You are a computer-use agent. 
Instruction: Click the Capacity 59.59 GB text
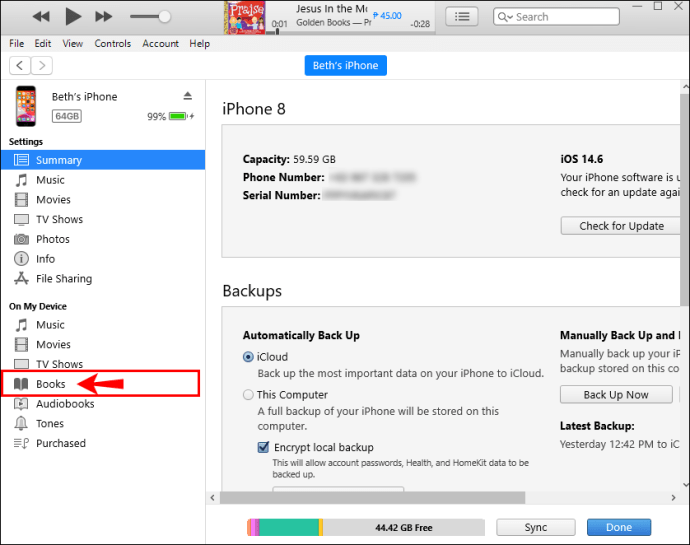(x=289, y=159)
